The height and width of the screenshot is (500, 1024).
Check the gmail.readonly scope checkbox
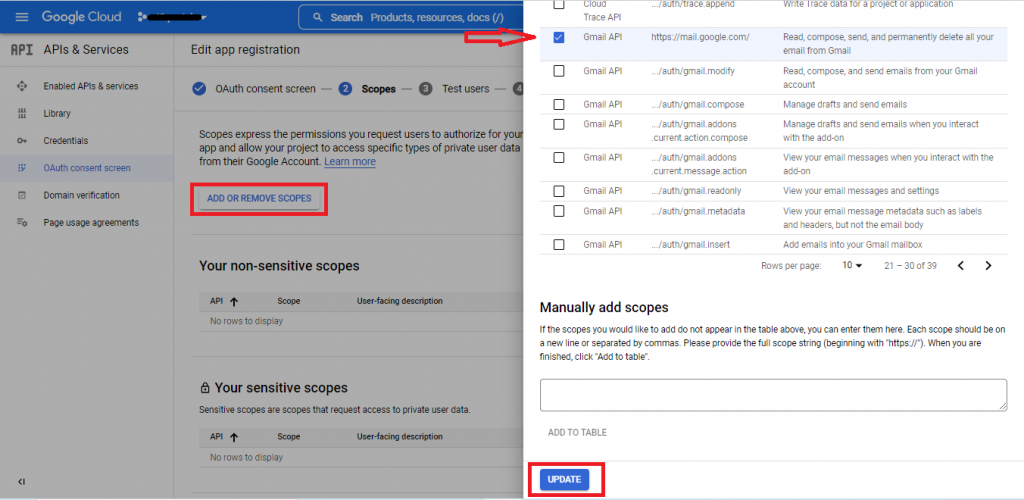[558, 191]
